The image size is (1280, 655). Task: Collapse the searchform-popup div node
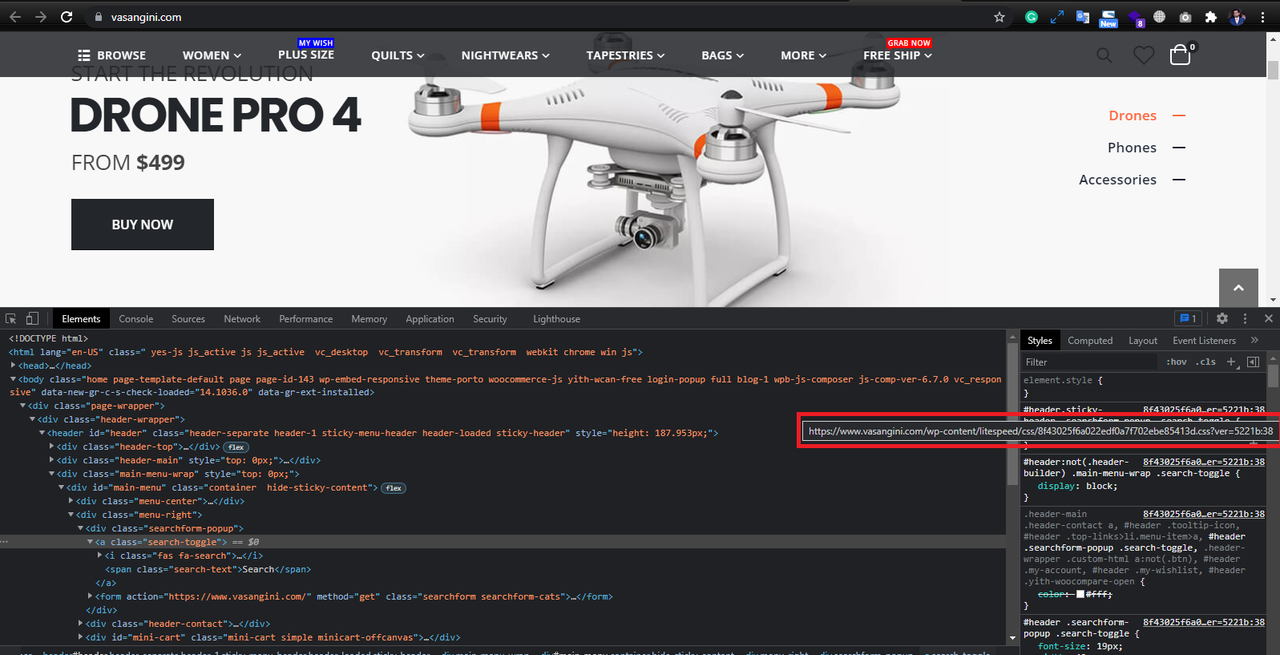tap(81, 528)
